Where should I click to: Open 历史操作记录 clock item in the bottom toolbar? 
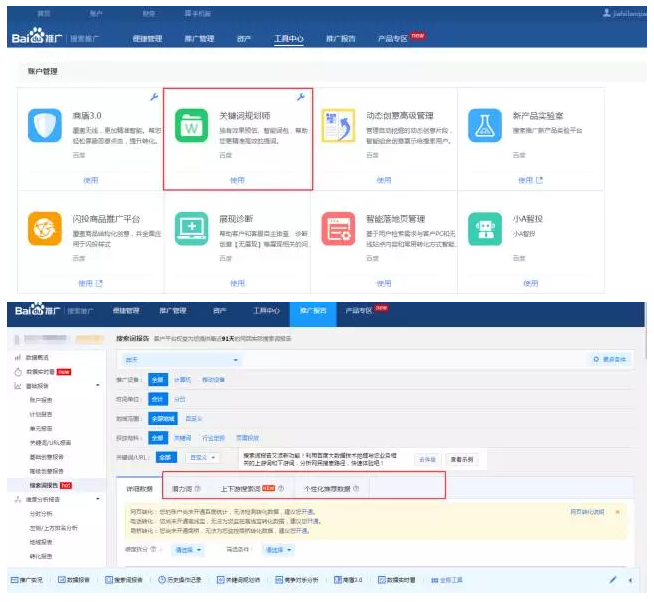(180, 580)
